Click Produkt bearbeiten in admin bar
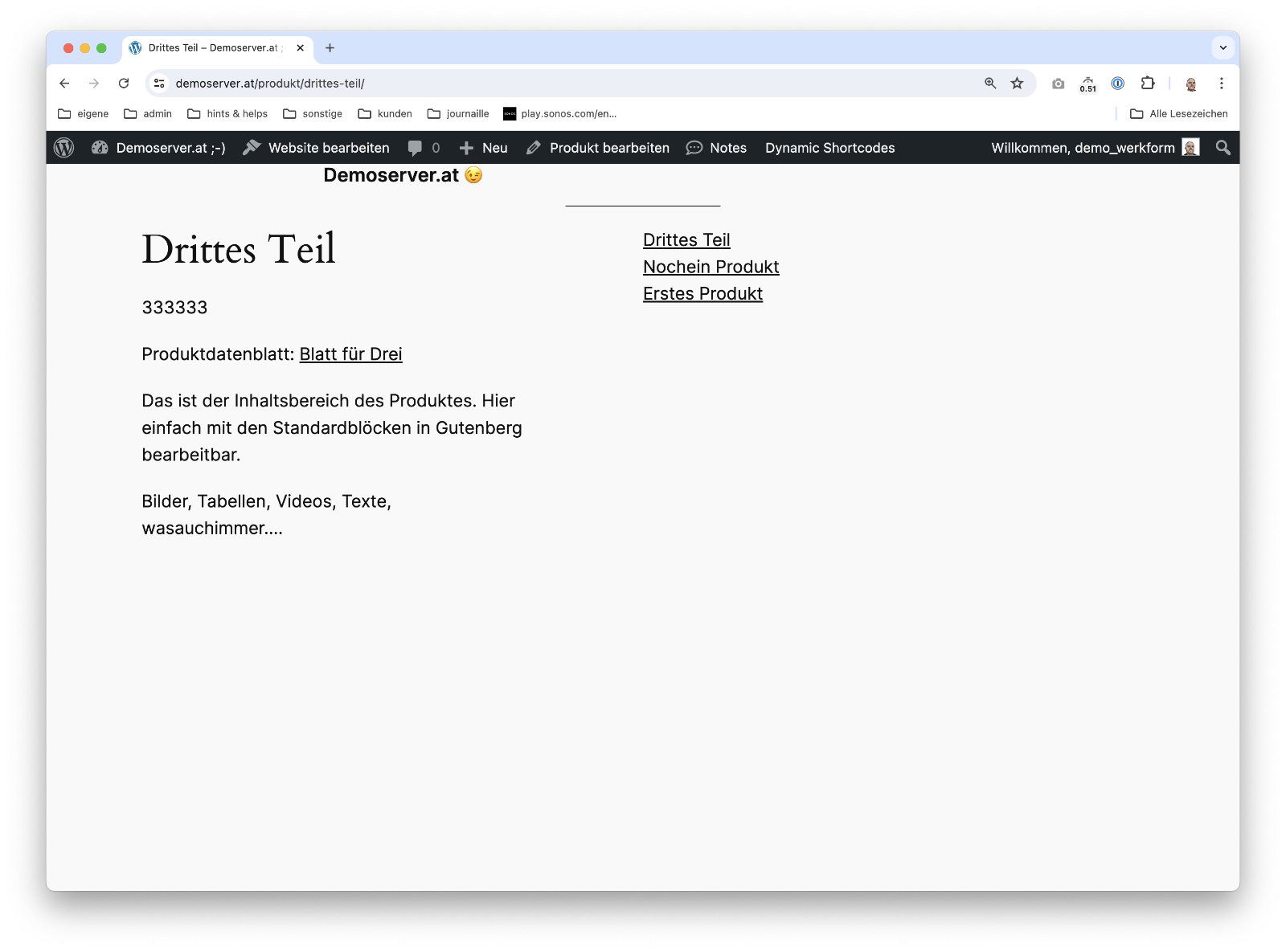The height and width of the screenshot is (952, 1286). coord(597,148)
